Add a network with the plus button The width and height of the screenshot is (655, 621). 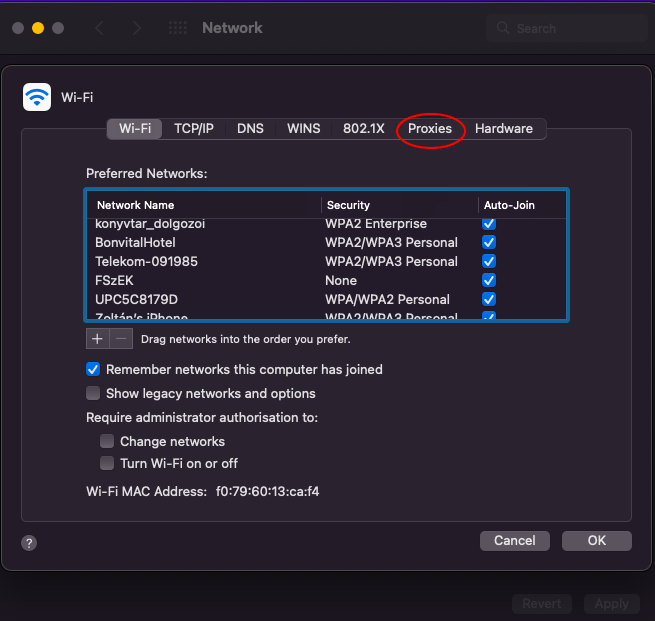coord(97,339)
